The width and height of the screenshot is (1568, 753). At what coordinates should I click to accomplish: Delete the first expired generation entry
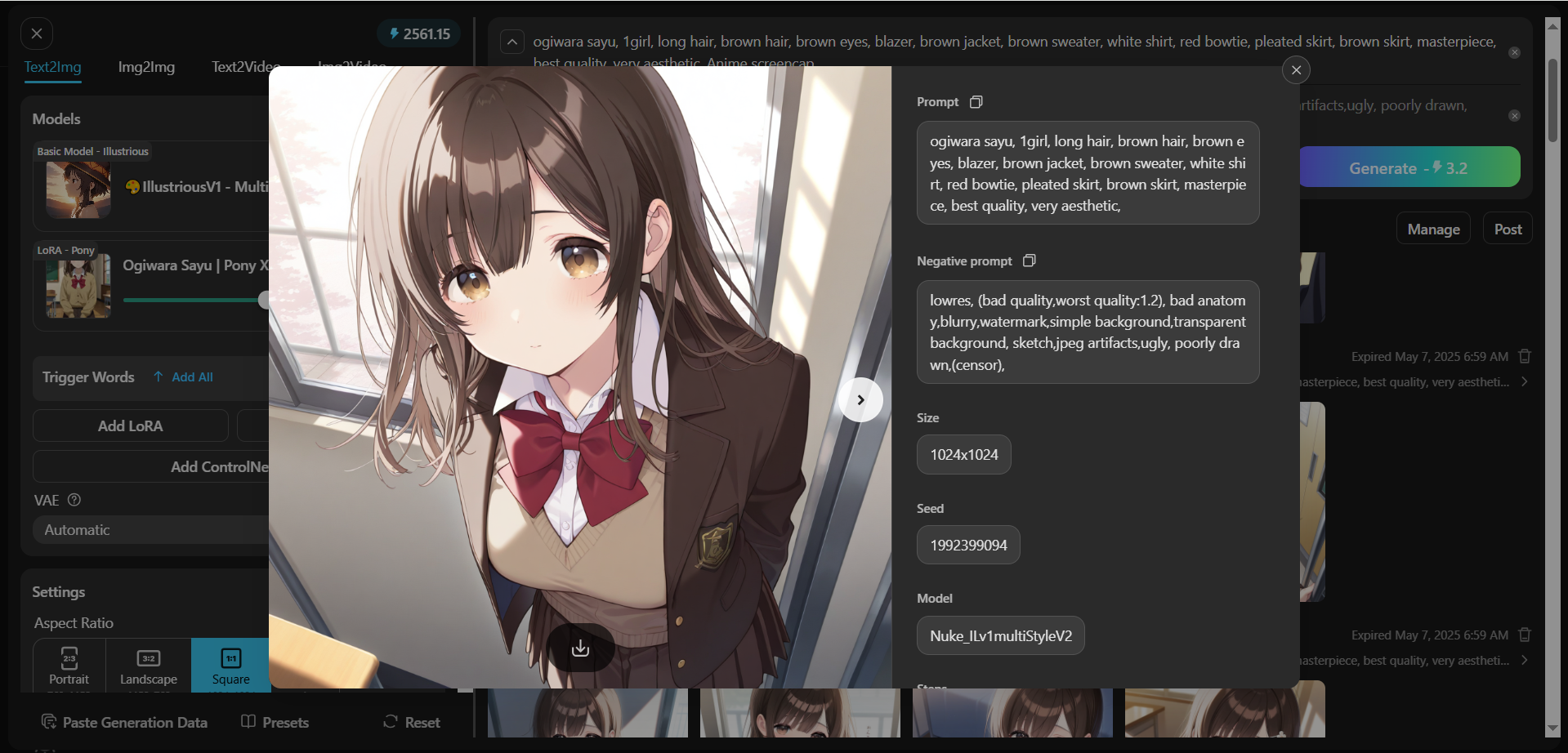pyautogui.click(x=1525, y=356)
